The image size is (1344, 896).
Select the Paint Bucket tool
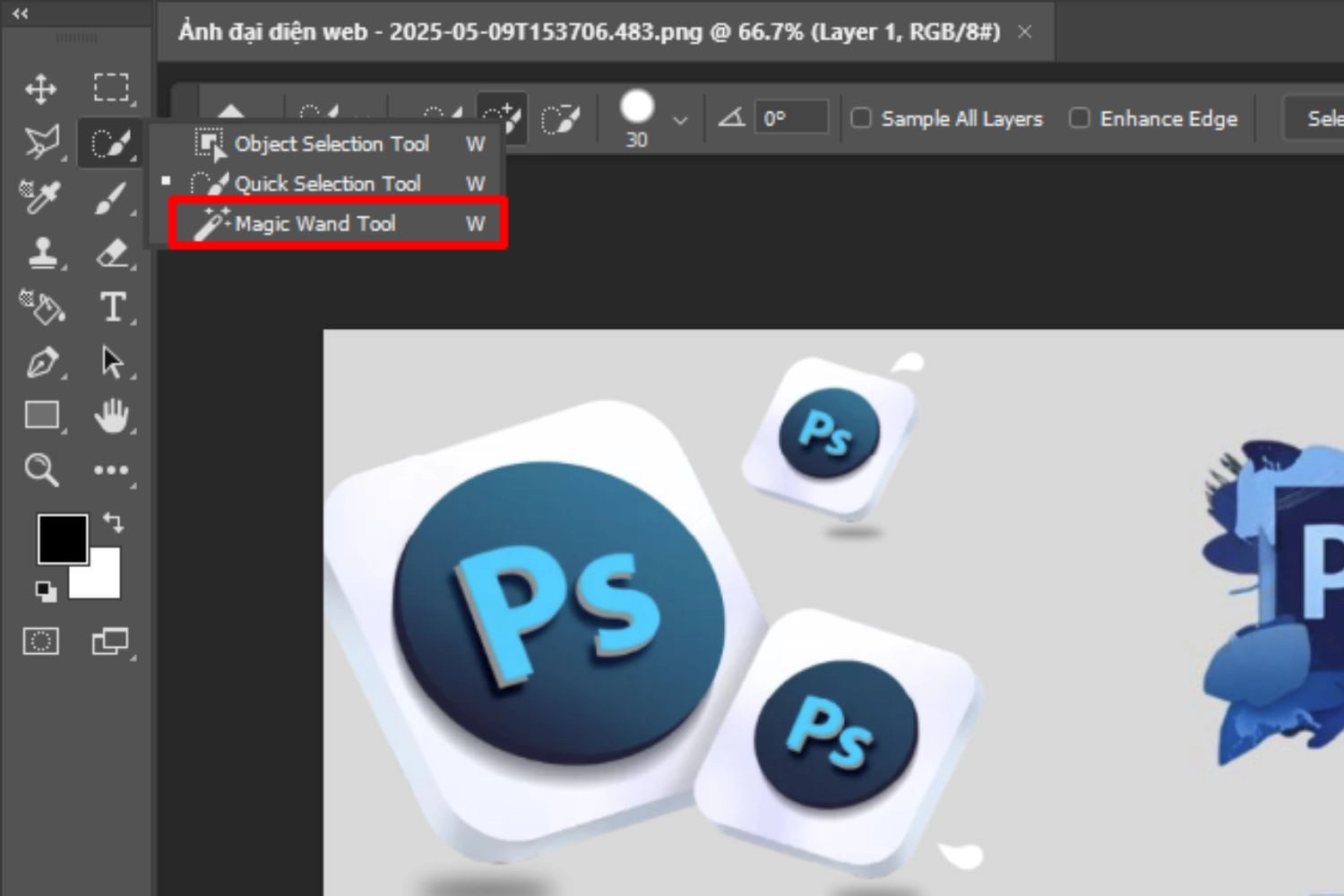click(x=41, y=306)
